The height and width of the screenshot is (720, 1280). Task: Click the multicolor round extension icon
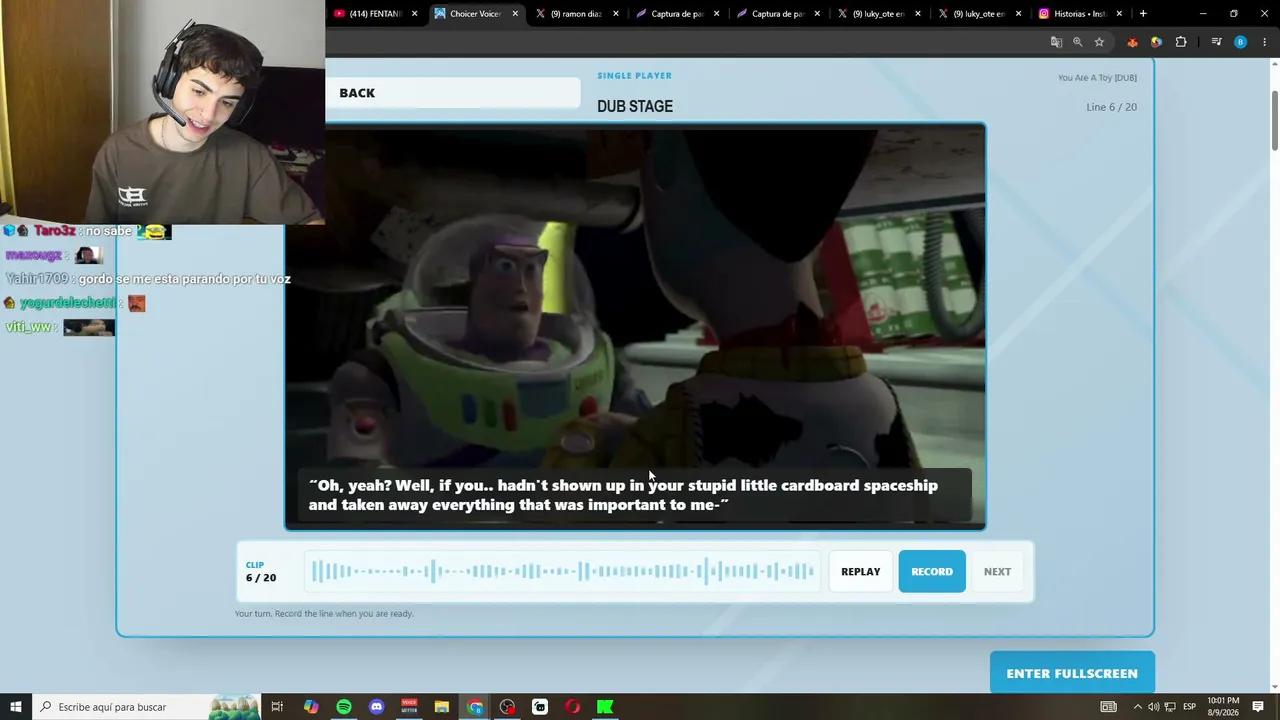point(1156,42)
